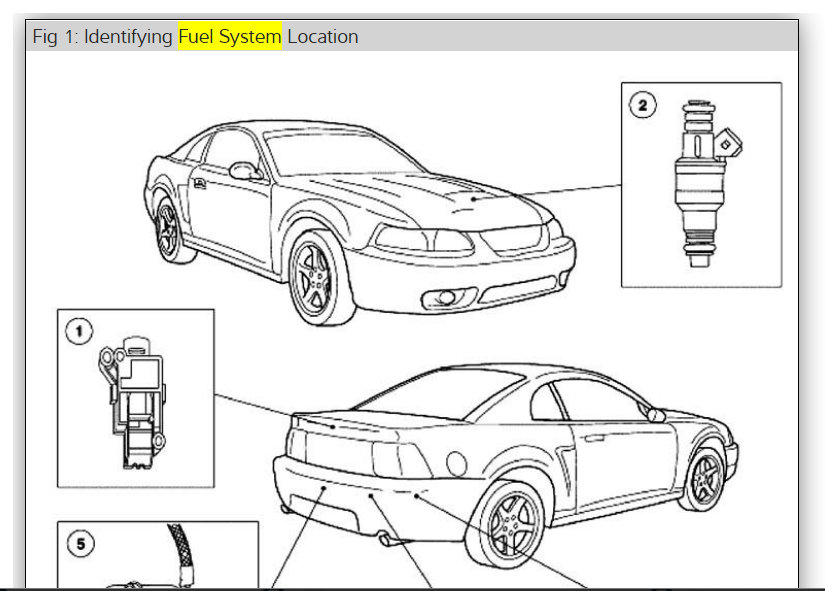
Task: Click the rear-view car illustration
Action: pos(505,466)
